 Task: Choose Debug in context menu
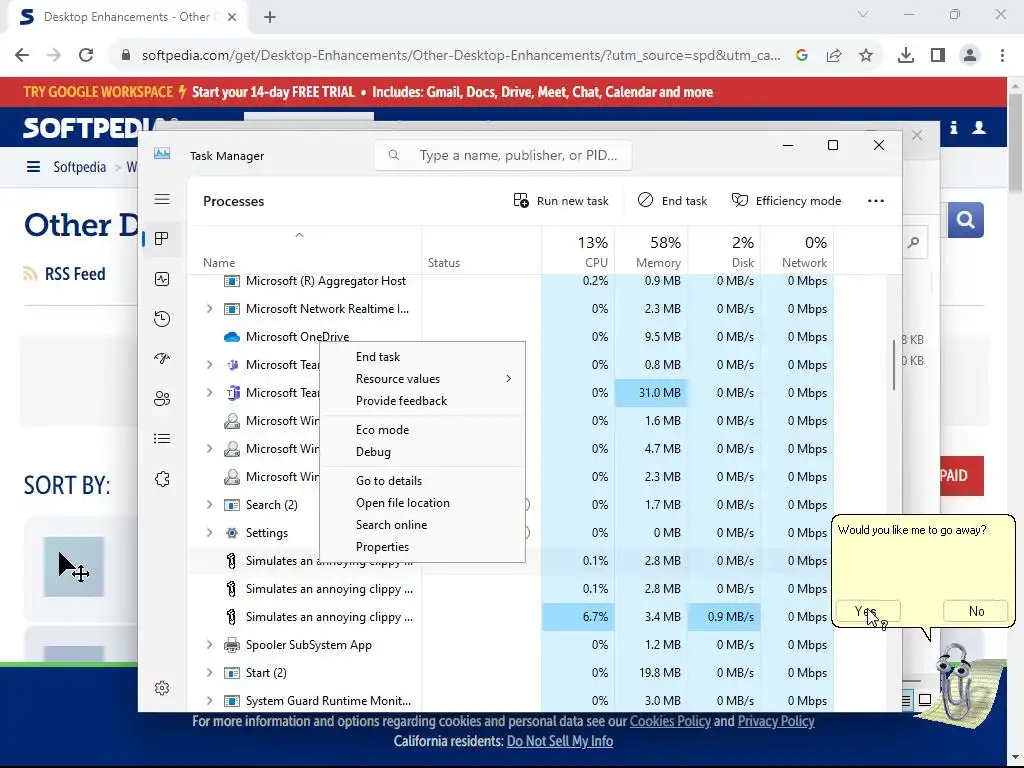pyautogui.click(x=423, y=452)
